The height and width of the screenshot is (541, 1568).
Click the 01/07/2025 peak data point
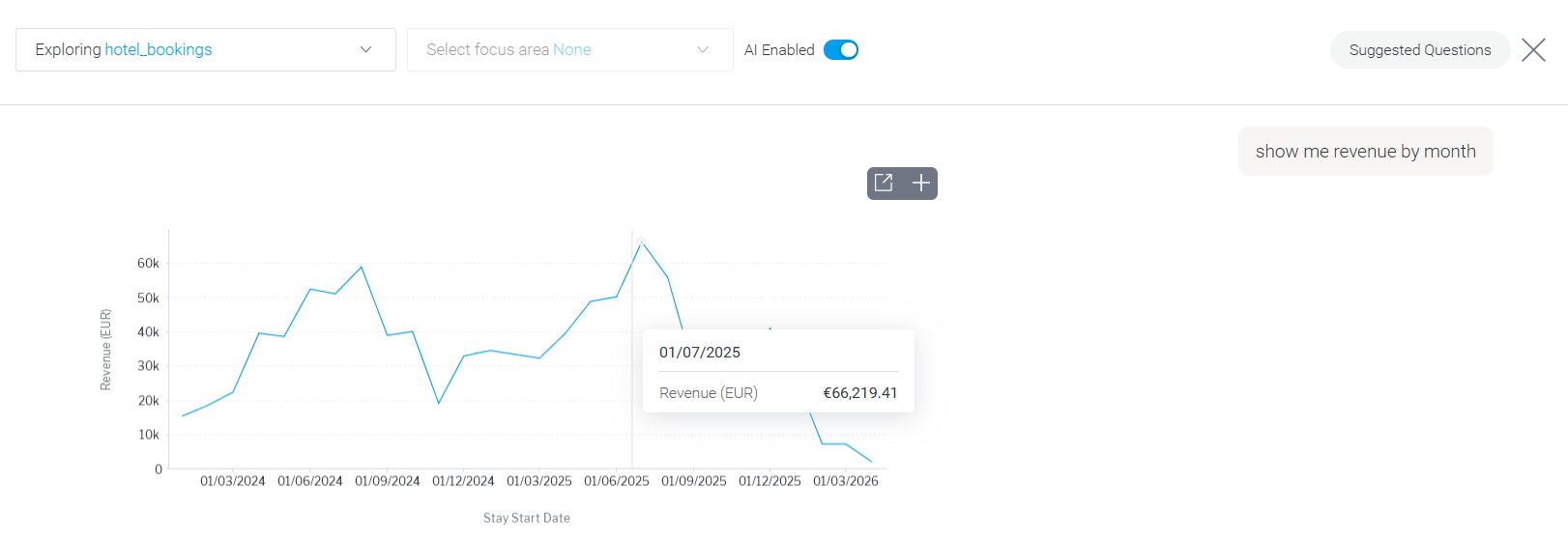point(641,242)
